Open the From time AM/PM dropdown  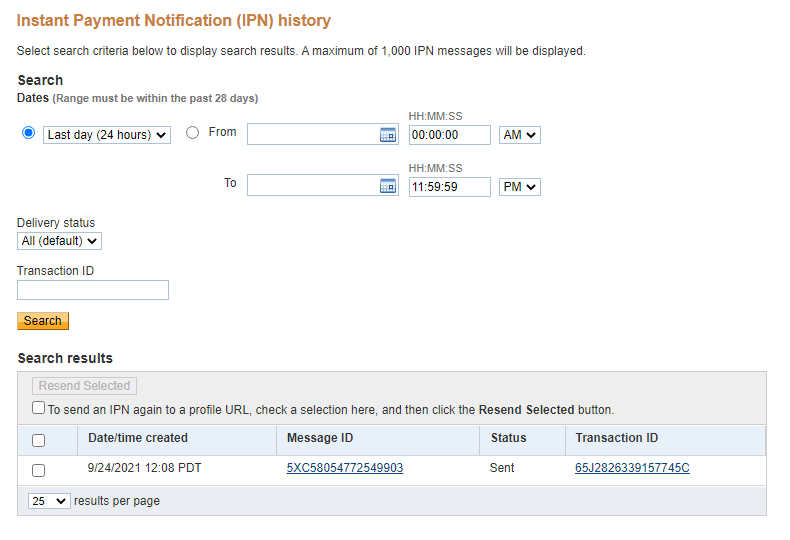520,135
